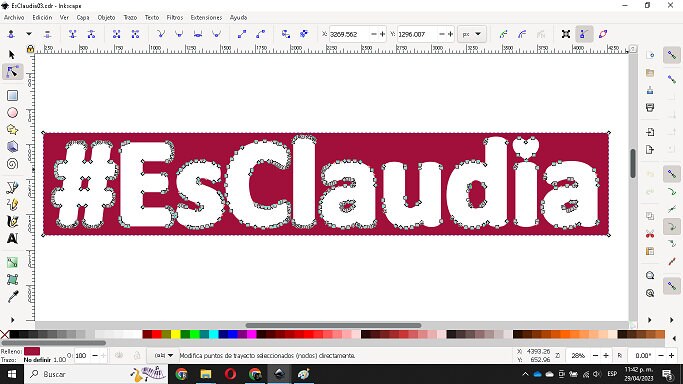Expand the hidden tools arrow in toolbox
This screenshot has height=384, width=683.
pos(12,320)
